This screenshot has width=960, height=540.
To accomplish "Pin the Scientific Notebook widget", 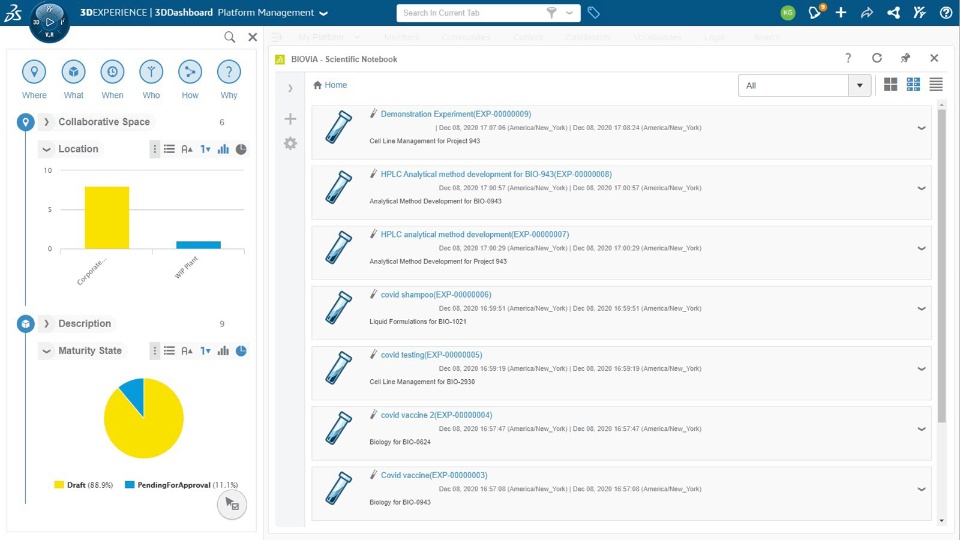I will [x=906, y=58].
